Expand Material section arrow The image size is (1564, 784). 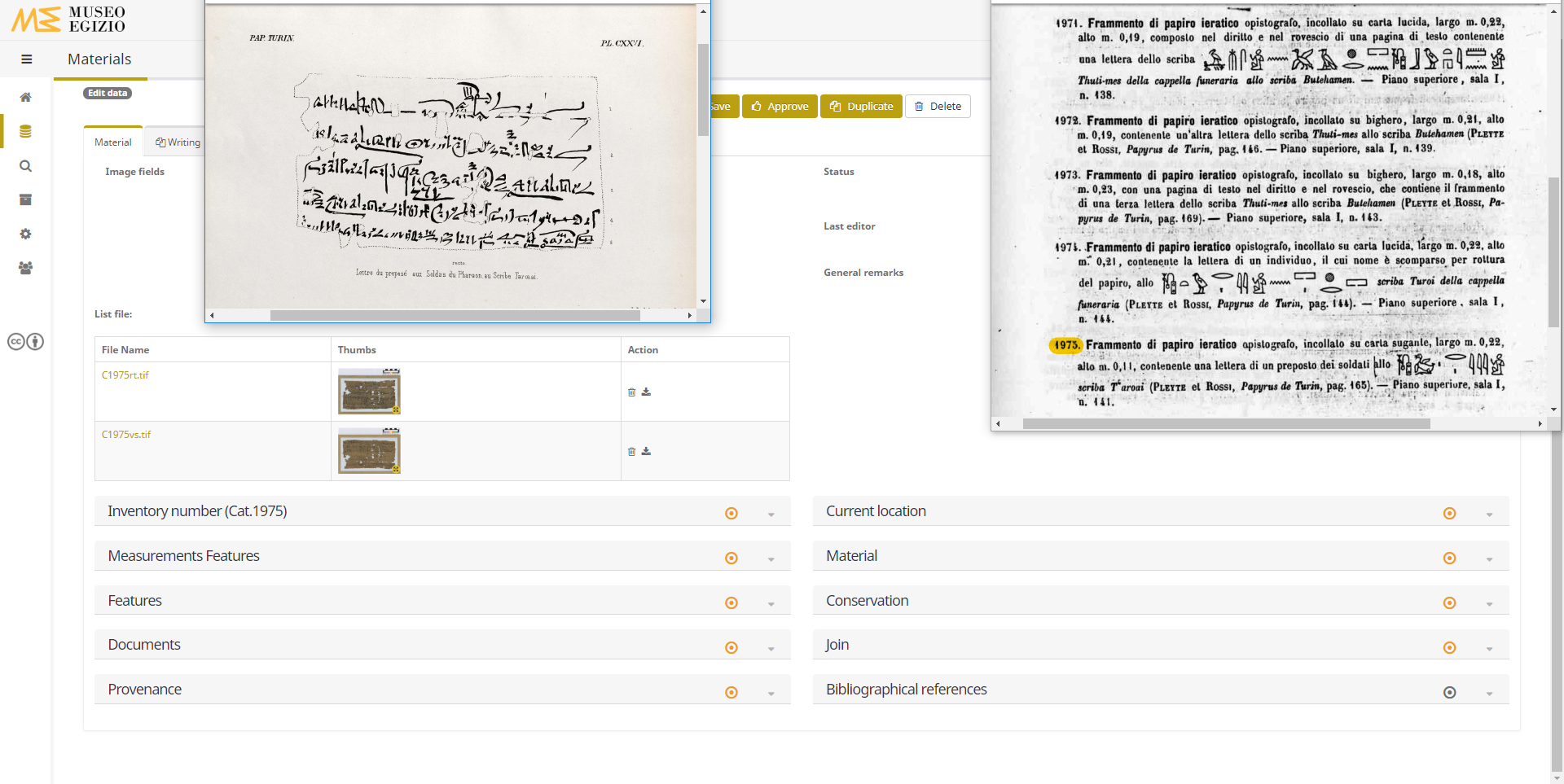click(x=1489, y=559)
